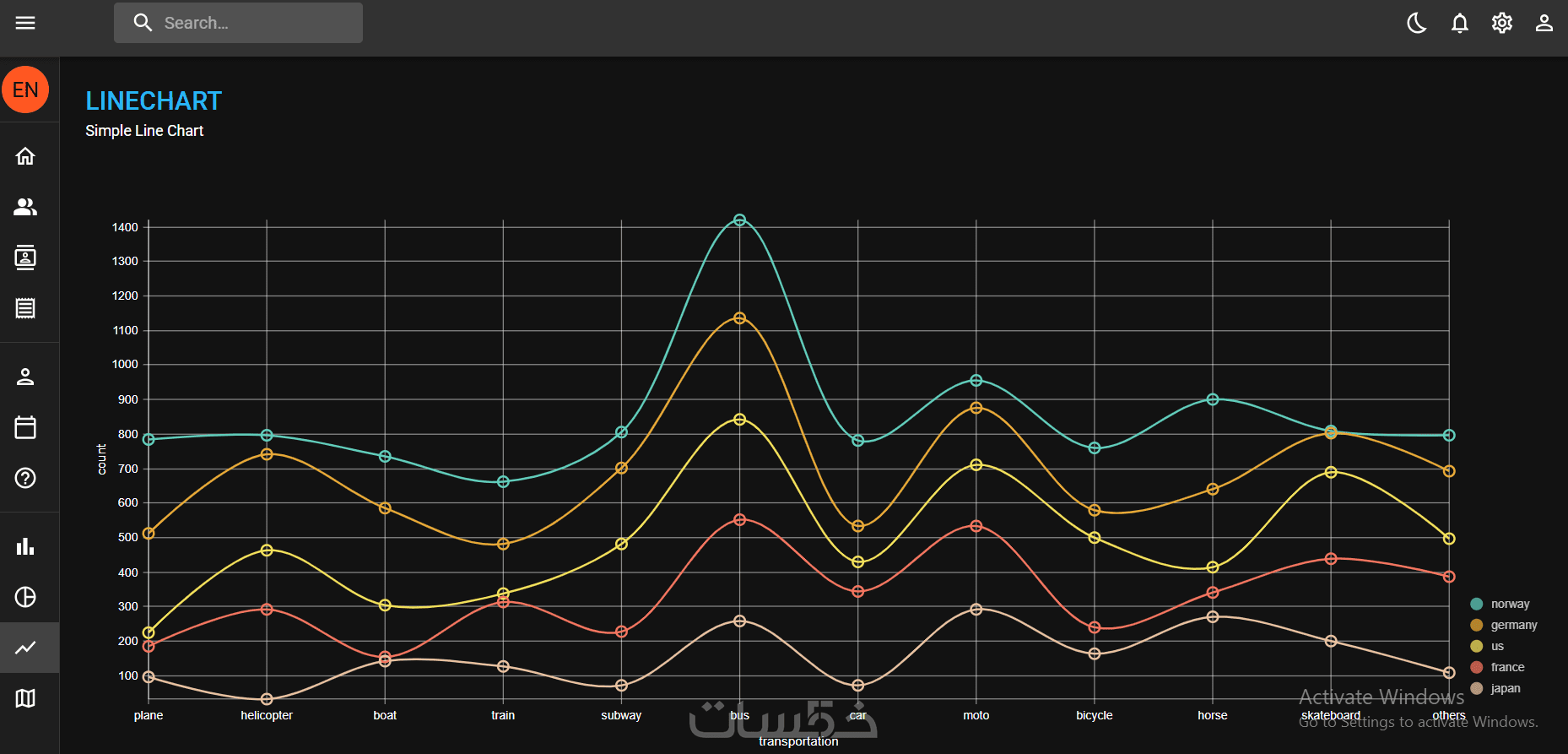Open calendar sidebar icon
1568x754 pixels.
point(25,427)
